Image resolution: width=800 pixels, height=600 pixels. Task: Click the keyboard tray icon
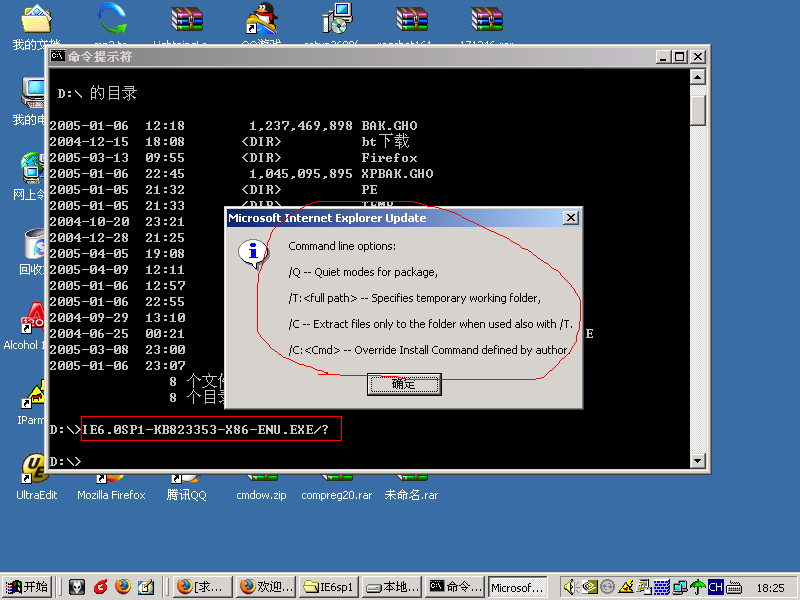pos(734,588)
